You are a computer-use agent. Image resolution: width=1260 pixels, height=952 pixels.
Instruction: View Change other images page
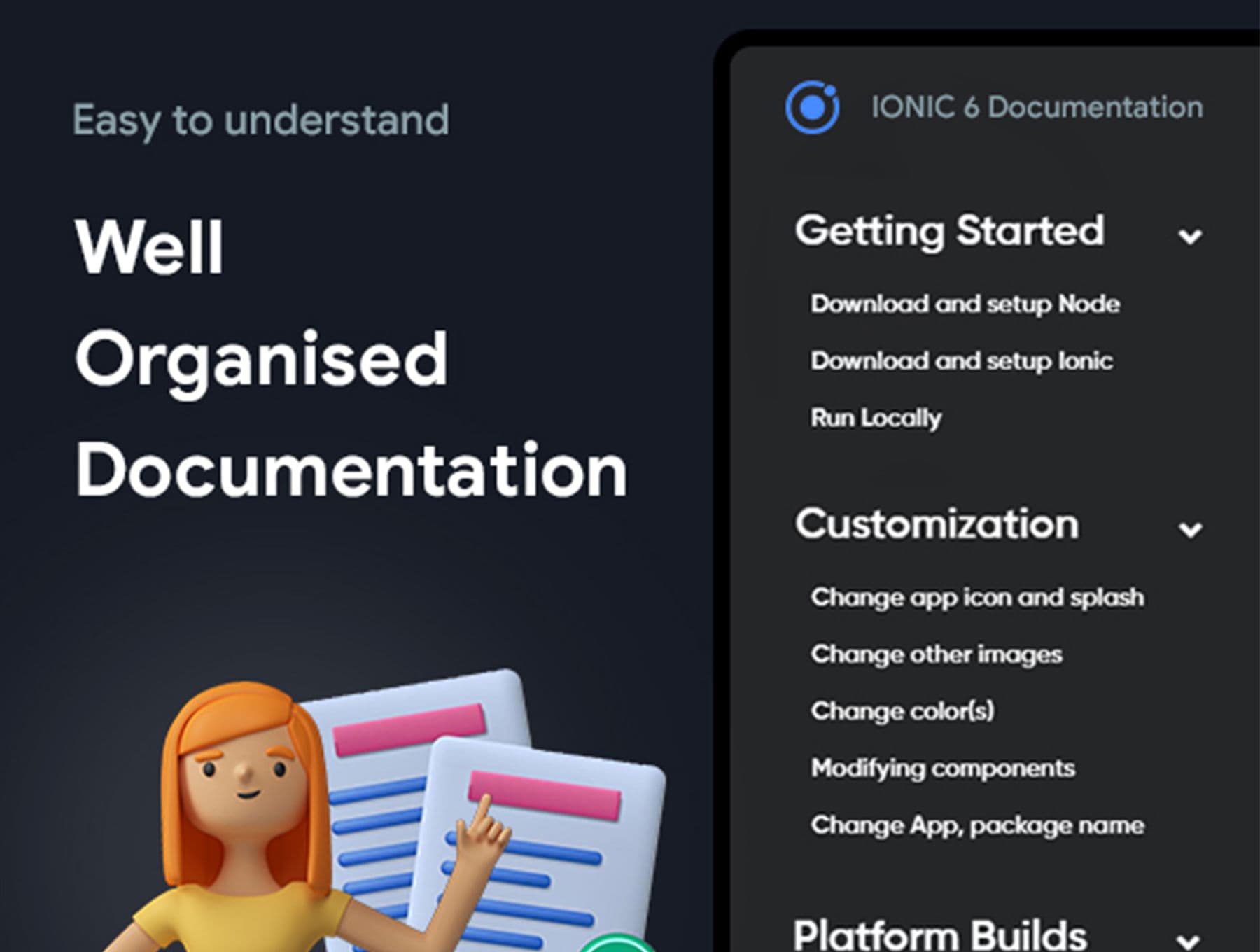tap(936, 654)
